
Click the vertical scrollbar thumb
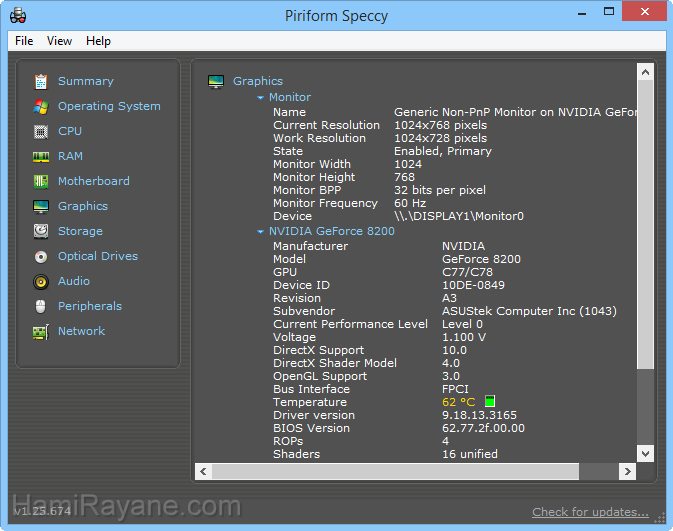coord(645,225)
